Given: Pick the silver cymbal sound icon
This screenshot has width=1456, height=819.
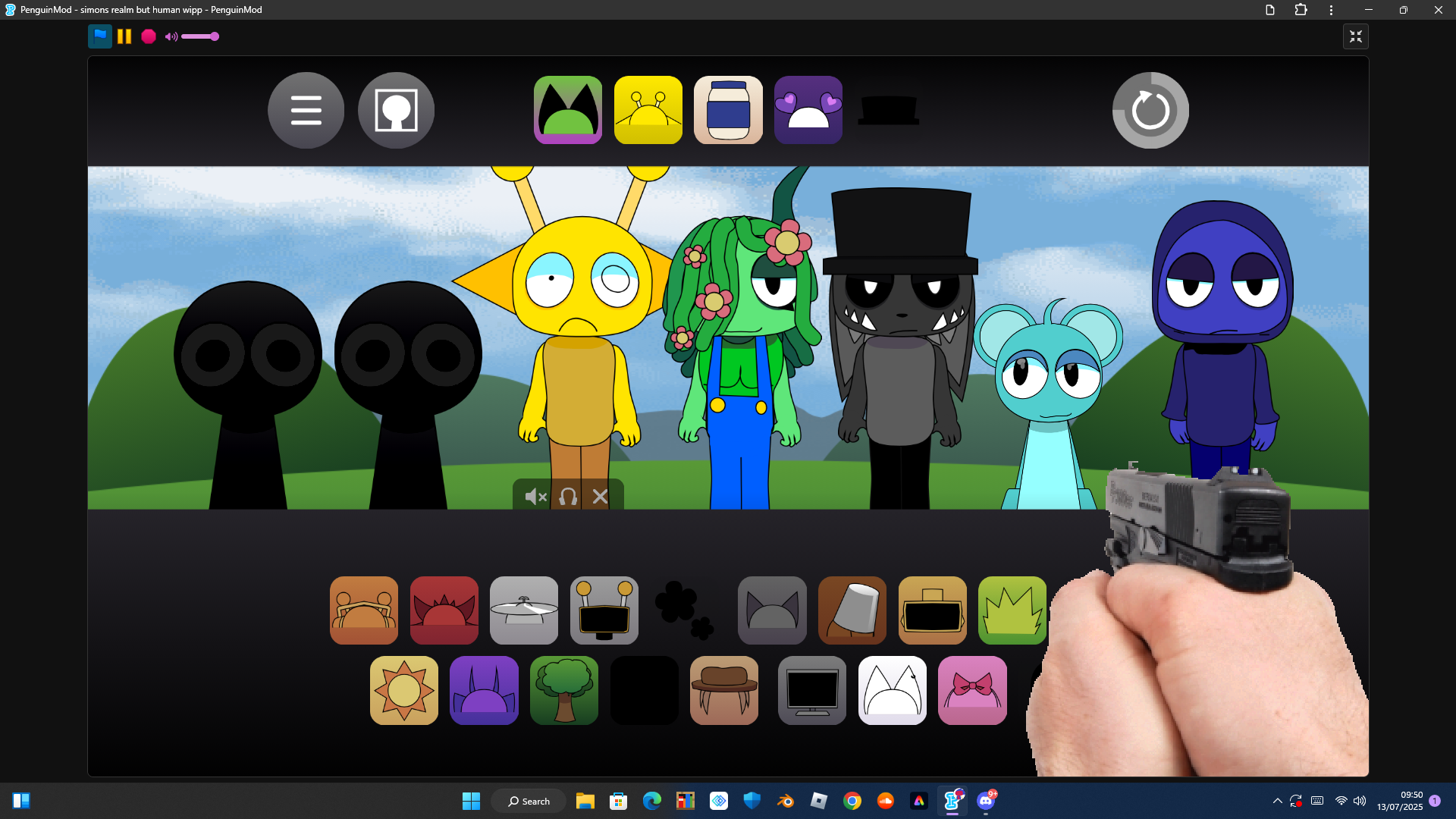Looking at the screenshot, I should [524, 610].
